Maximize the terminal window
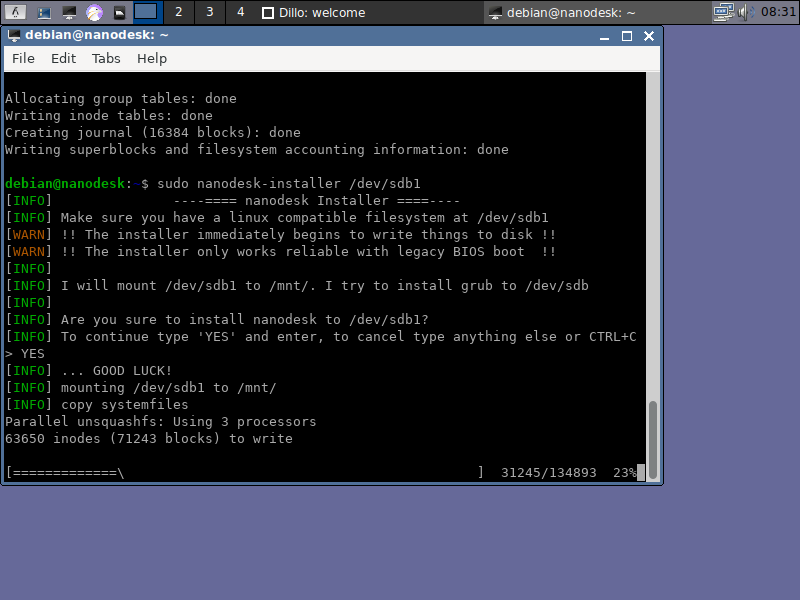 (x=627, y=36)
